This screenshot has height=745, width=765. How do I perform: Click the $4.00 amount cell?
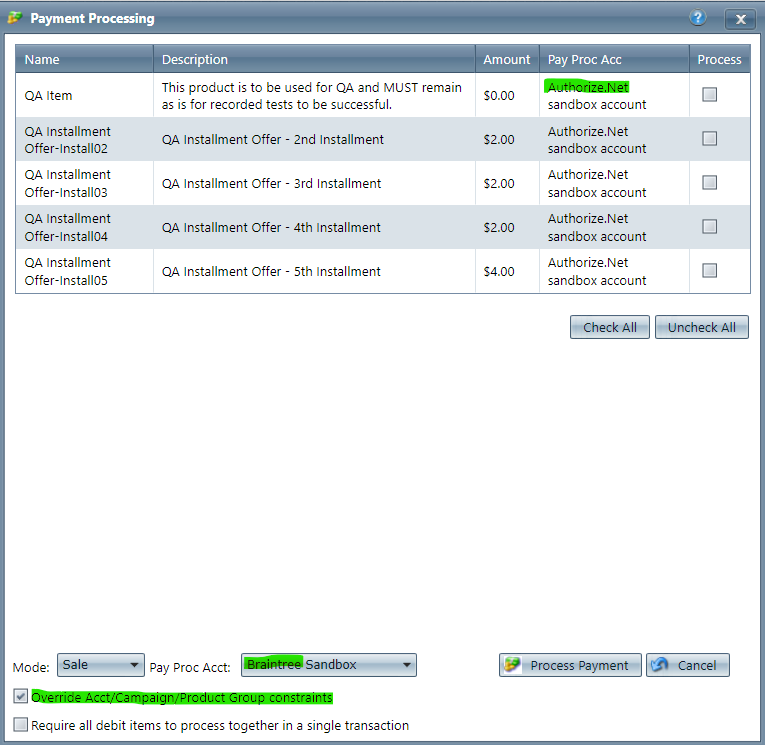pyautogui.click(x=507, y=271)
